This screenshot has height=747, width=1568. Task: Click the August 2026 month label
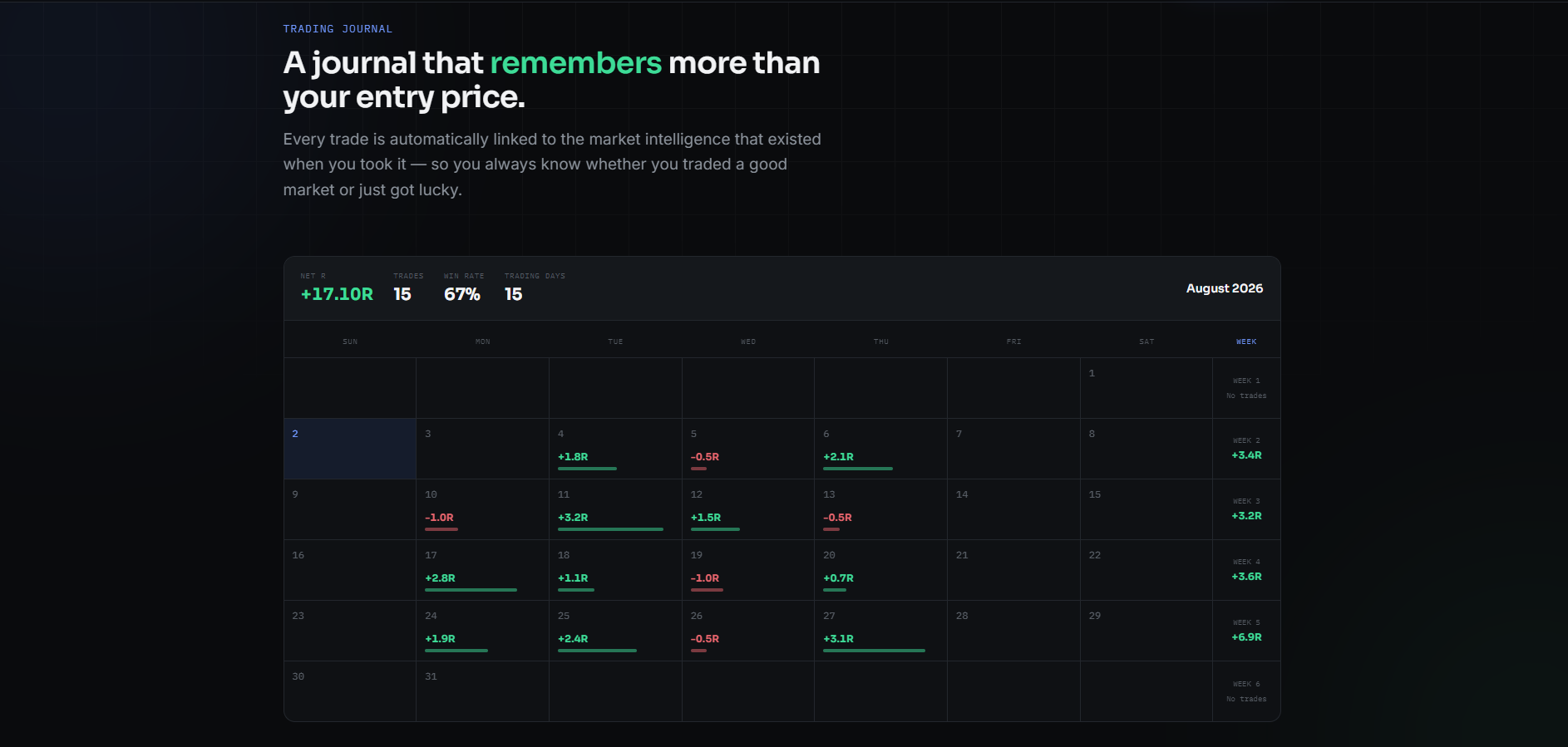tap(1224, 288)
